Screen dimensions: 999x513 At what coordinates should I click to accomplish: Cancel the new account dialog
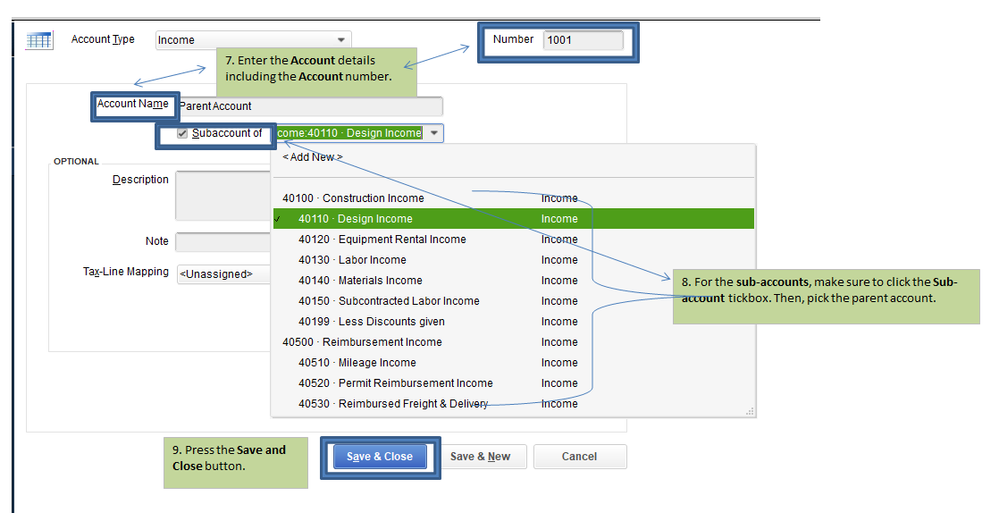[x=579, y=457]
